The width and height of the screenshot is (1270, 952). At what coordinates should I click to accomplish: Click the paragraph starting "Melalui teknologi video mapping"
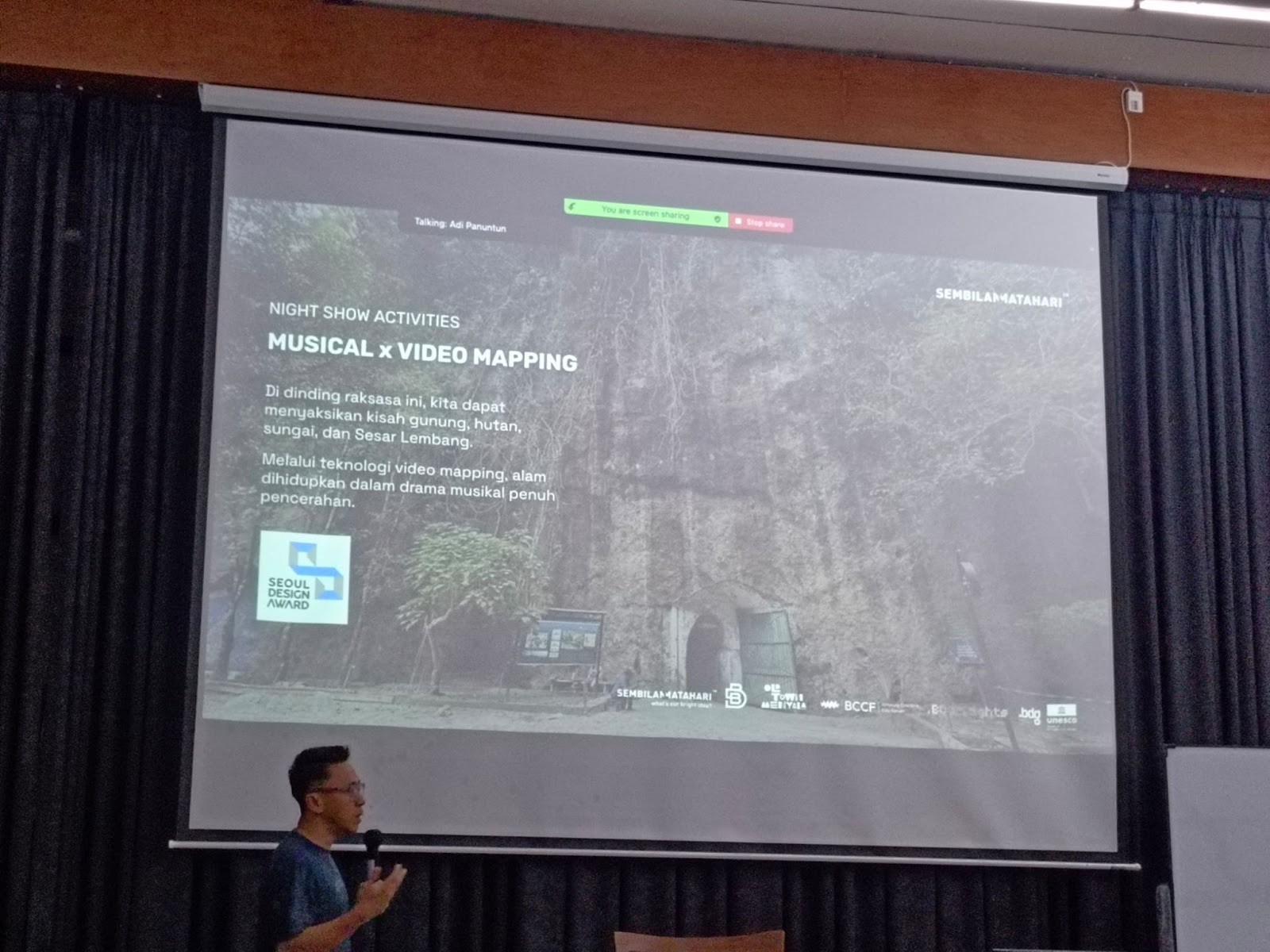point(408,482)
